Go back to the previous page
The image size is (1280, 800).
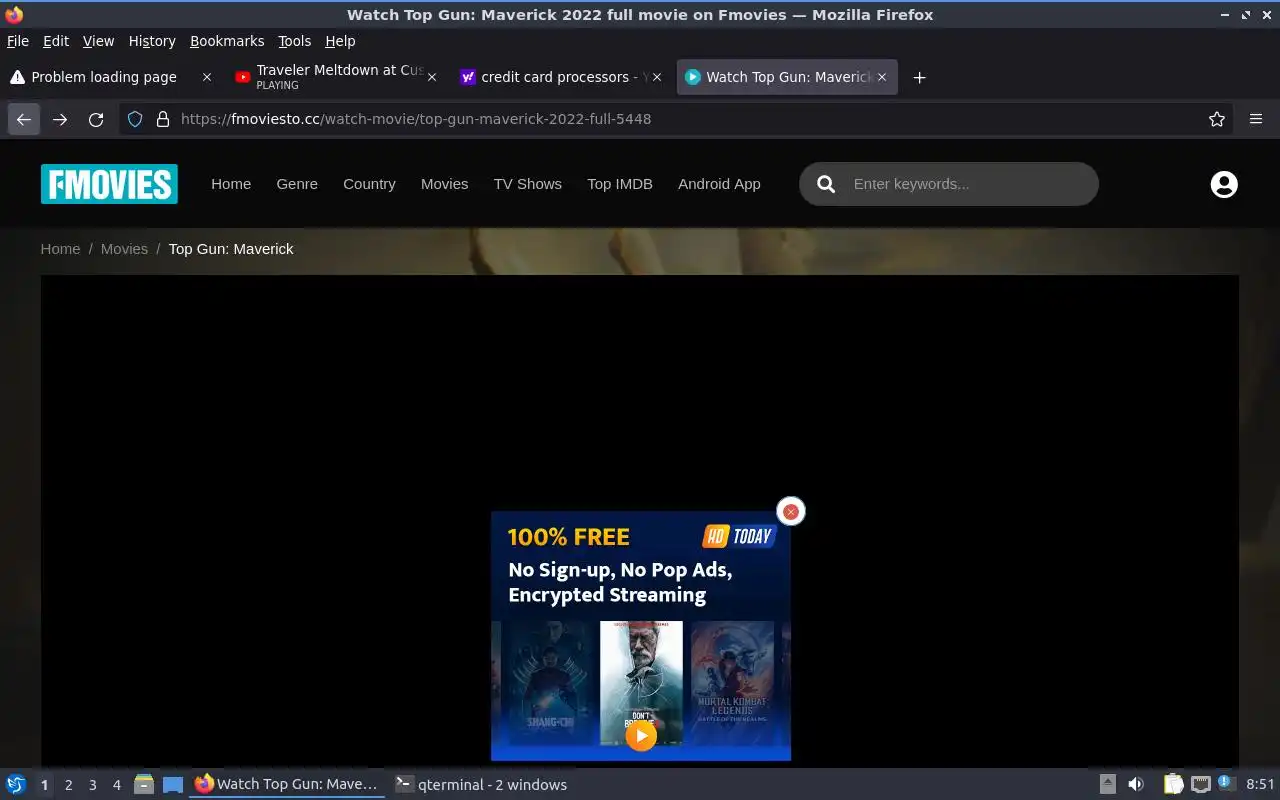point(24,119)
